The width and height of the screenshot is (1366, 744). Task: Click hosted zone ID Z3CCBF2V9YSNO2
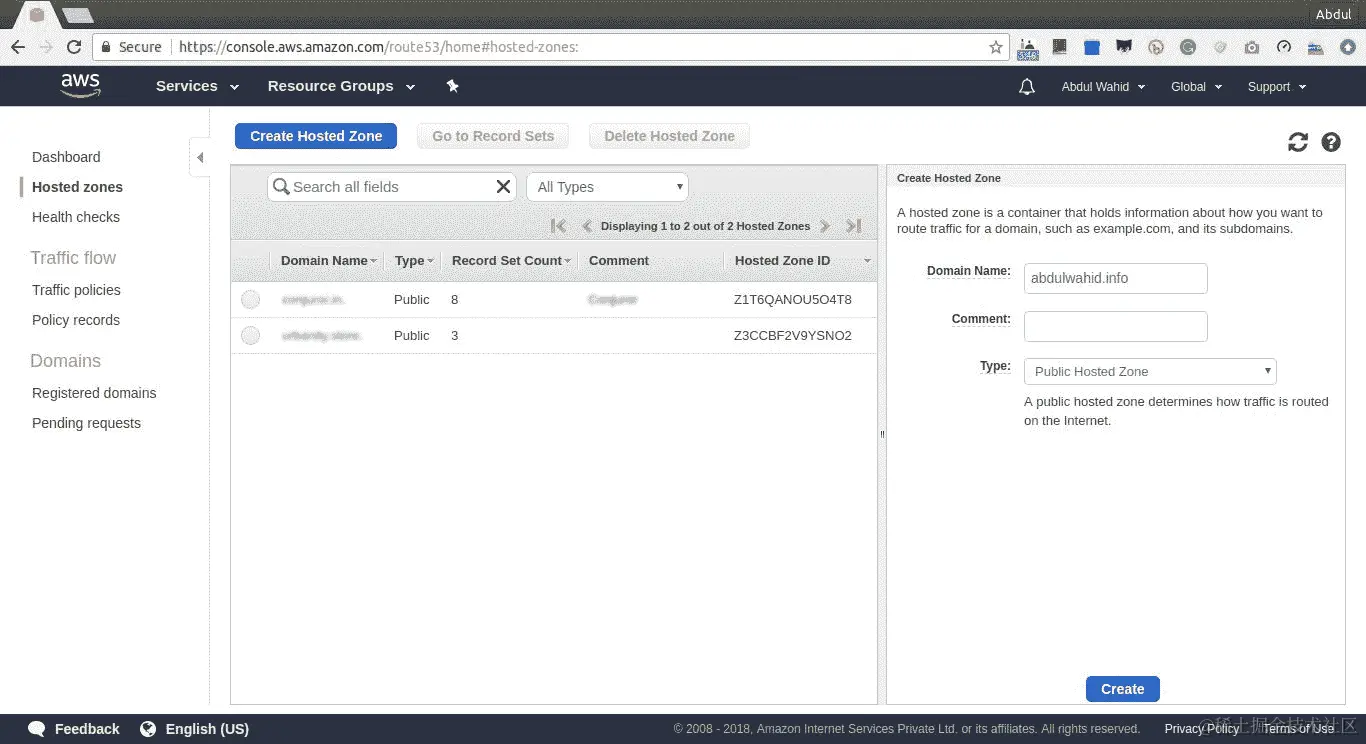[x=793, y=335]
